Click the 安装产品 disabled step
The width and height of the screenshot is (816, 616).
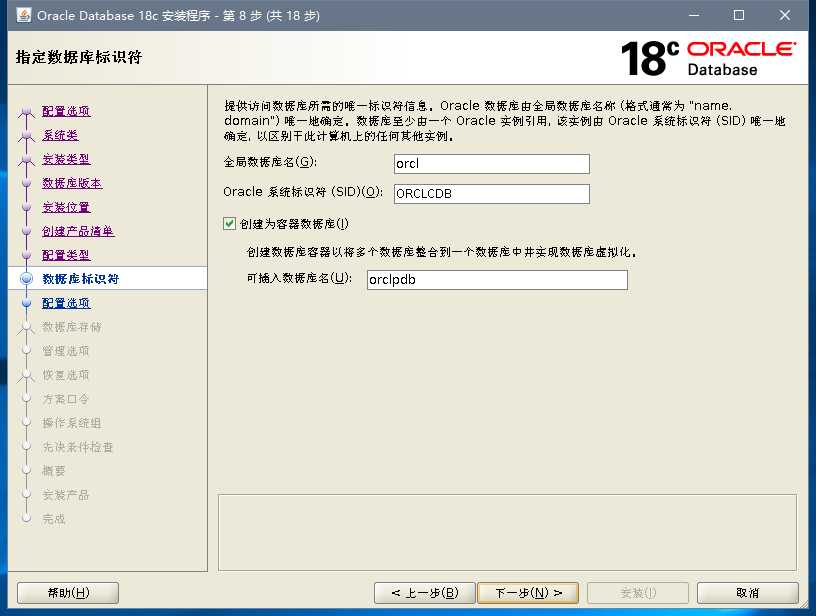[x=66, y=495]
